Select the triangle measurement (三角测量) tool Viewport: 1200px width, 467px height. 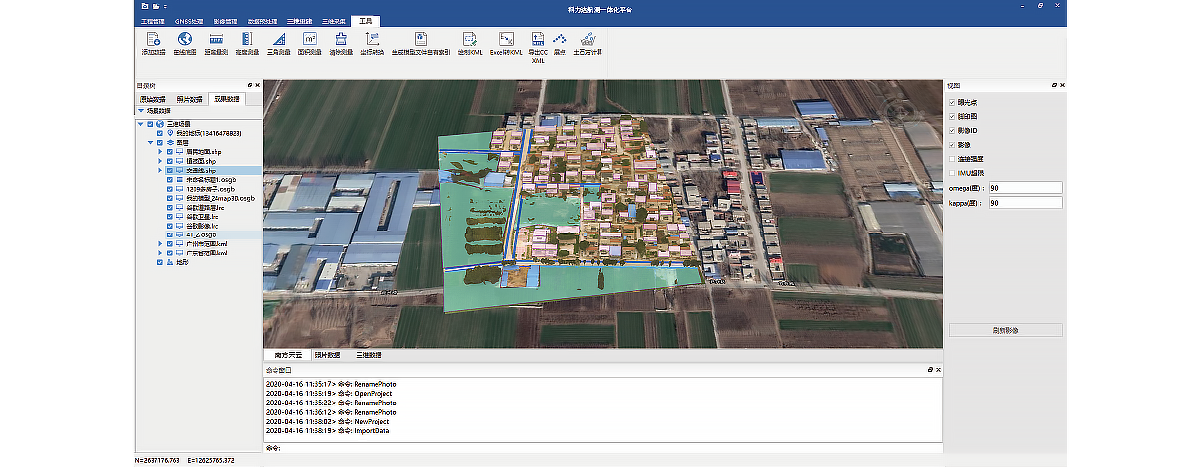(278, 41)
